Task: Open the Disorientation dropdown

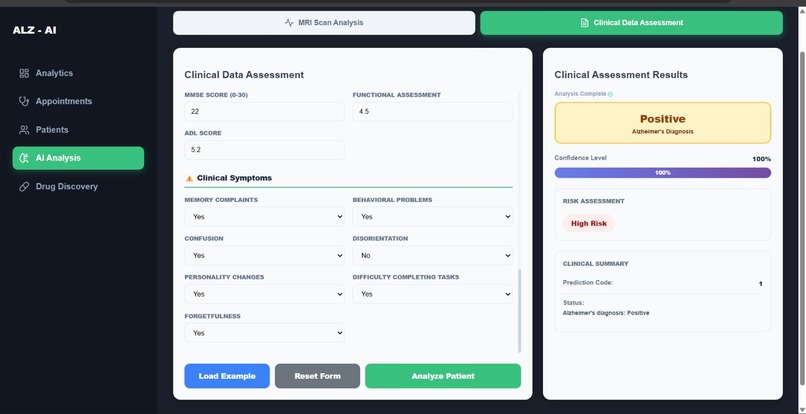Action: [x=432, y=255]
